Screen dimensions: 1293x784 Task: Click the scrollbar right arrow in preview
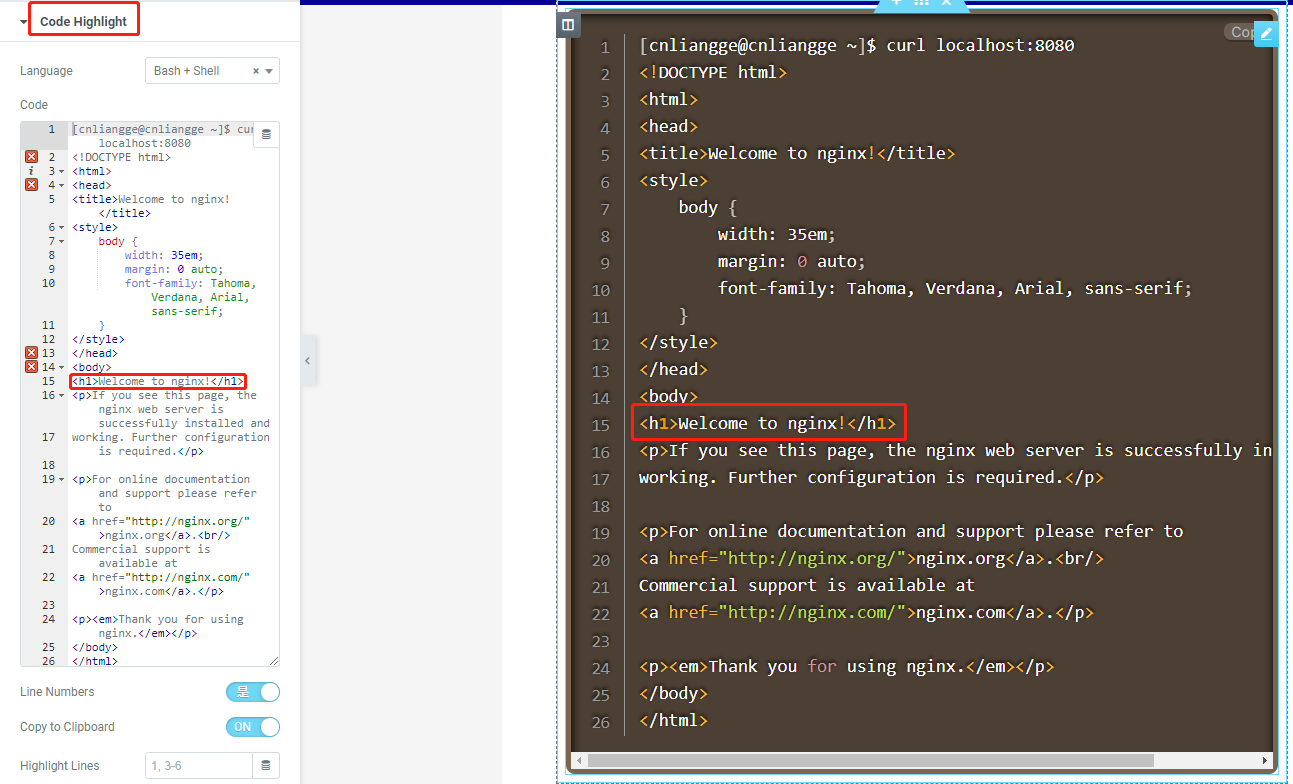[1267, 761]
